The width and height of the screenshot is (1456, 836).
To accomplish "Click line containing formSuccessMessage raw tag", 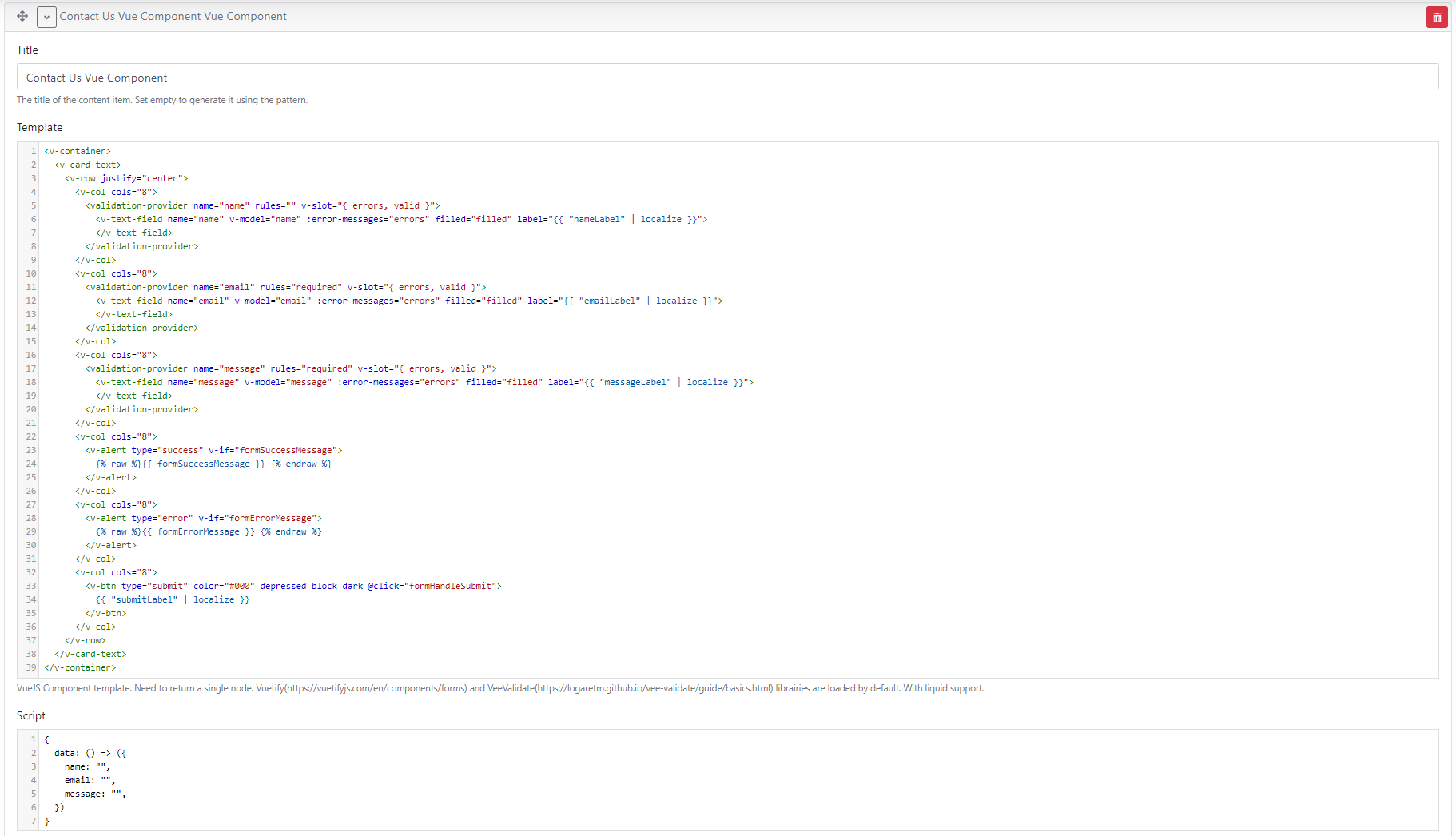I will pyautogui.click(x=214, y=464).
